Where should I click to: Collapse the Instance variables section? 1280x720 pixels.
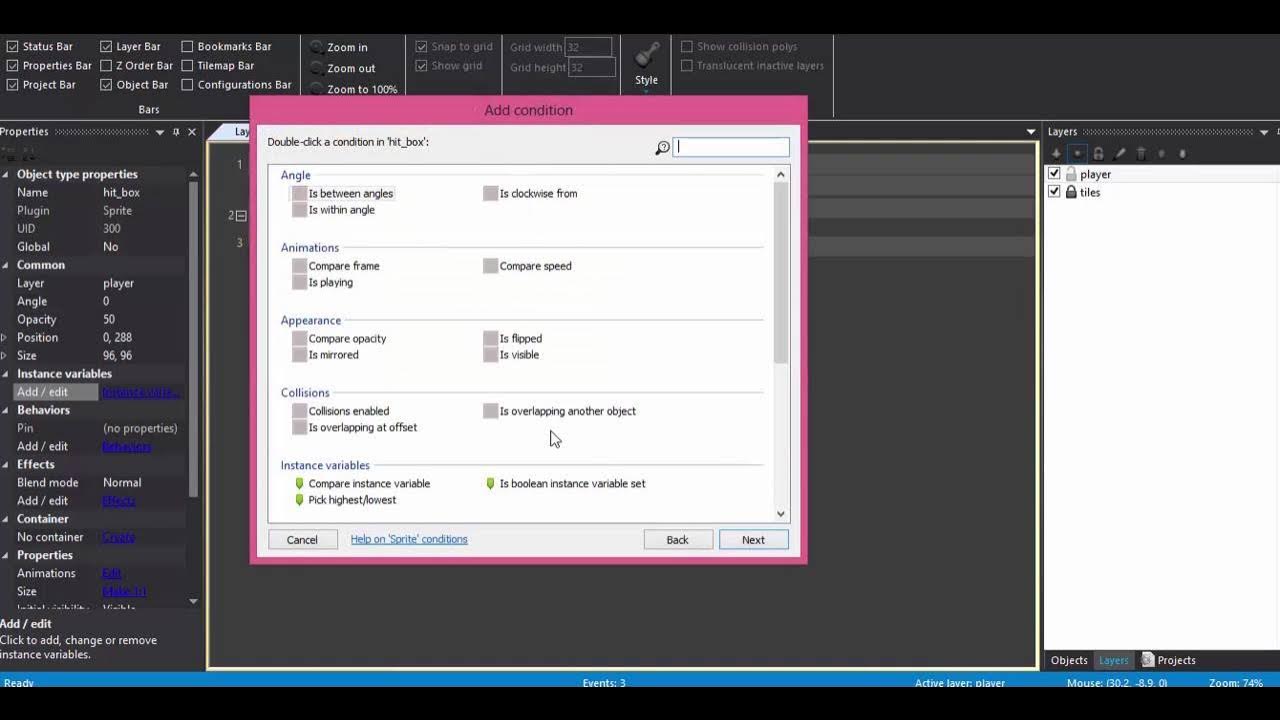[x=5, y=374]
